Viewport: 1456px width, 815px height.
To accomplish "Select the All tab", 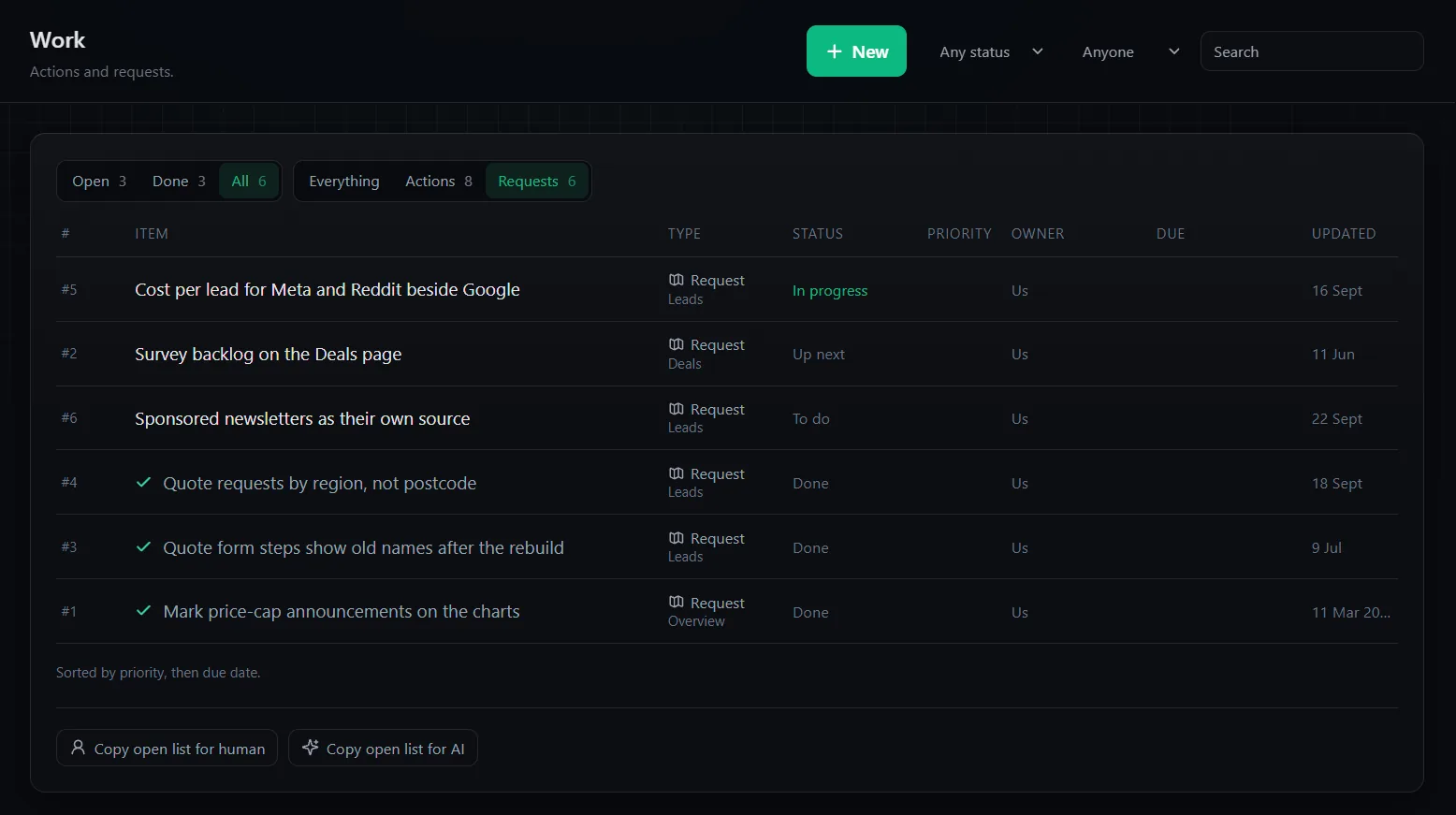I will pyautogui.click(x=249, y=182).
